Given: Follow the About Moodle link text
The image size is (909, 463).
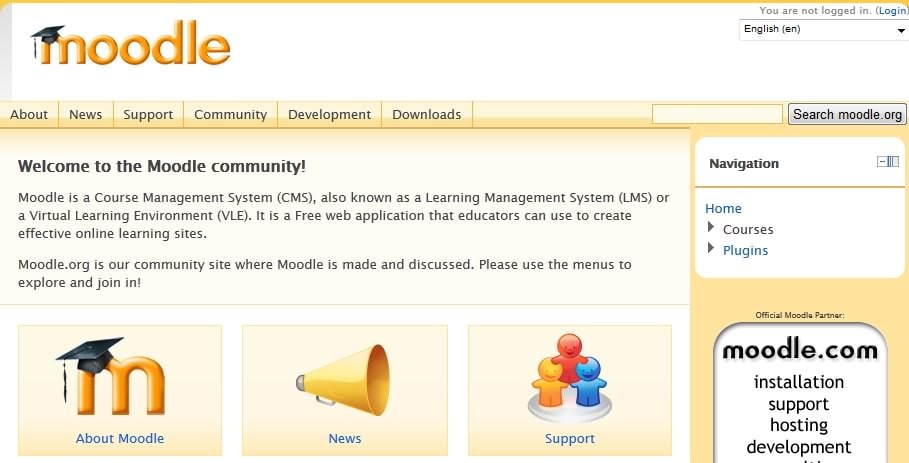Looking at the screenshot, I should 120,439.
